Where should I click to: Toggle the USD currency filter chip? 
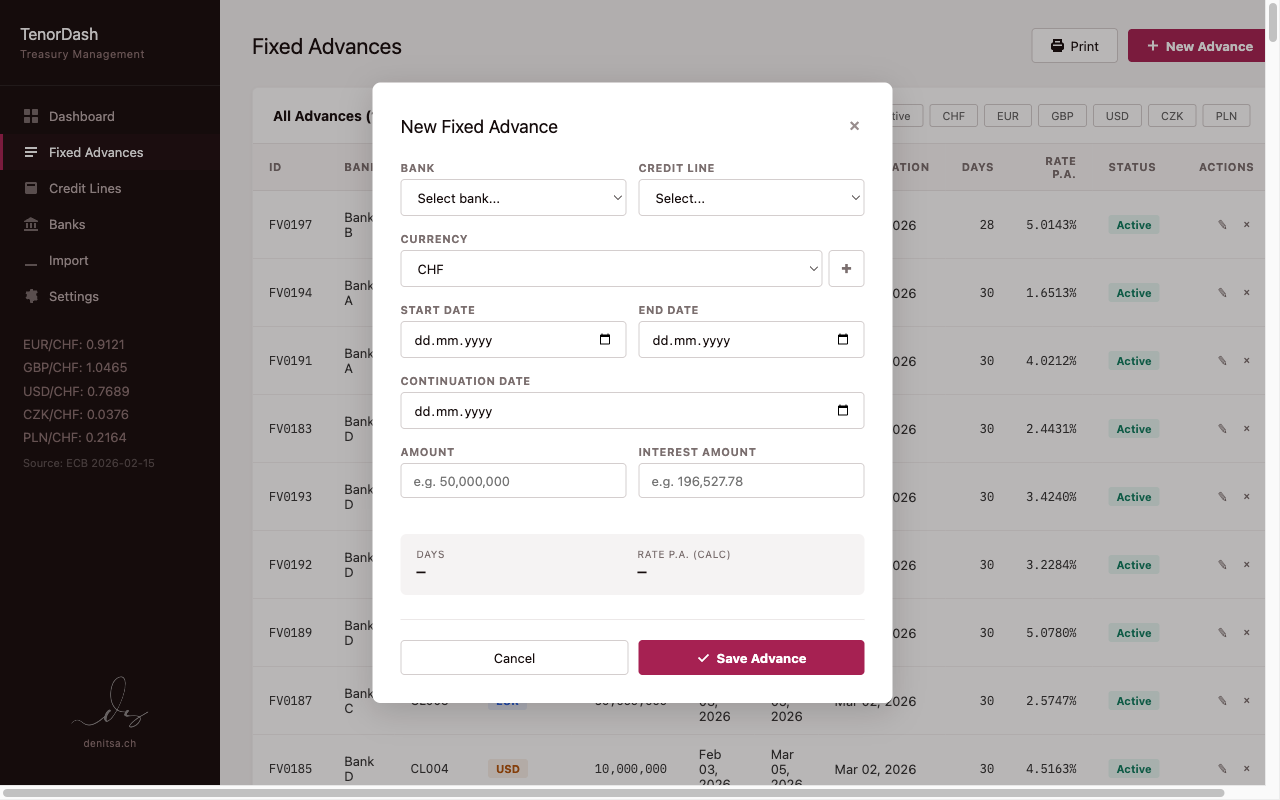click(1117, 115)
